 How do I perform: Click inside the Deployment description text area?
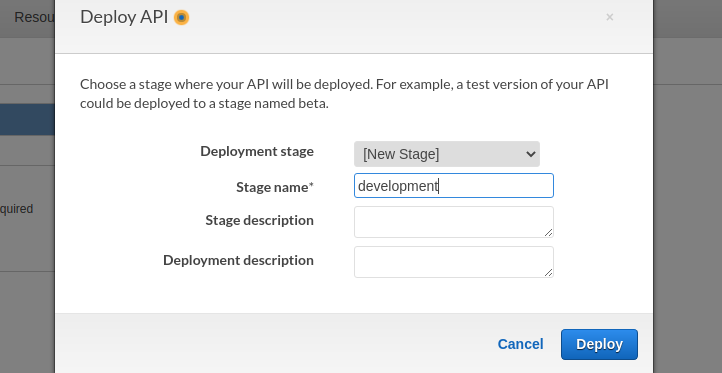454,262
